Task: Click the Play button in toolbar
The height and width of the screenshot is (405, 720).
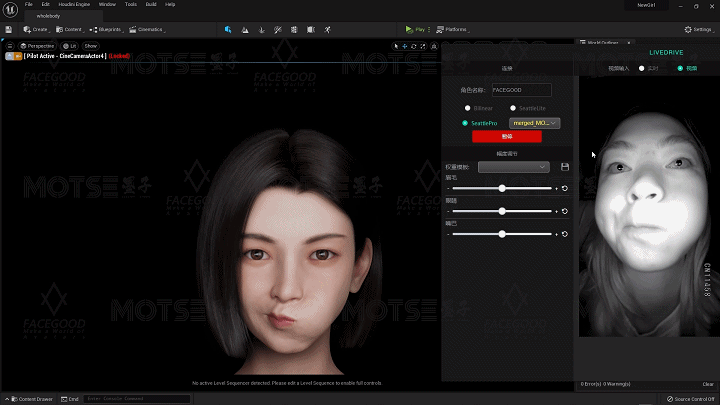Action: 415,30
